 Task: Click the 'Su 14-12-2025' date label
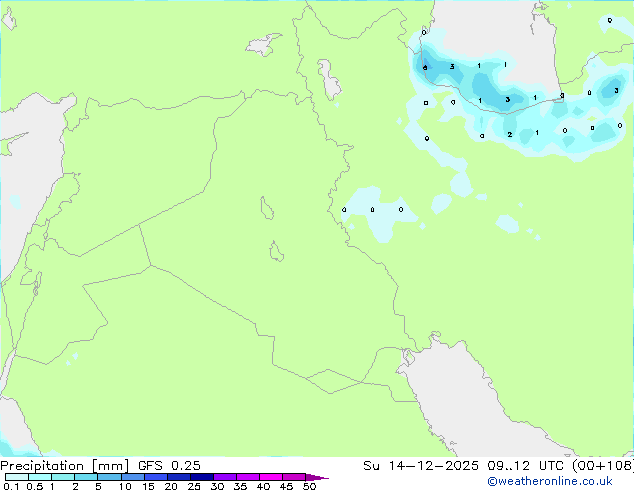coord(421,466)
